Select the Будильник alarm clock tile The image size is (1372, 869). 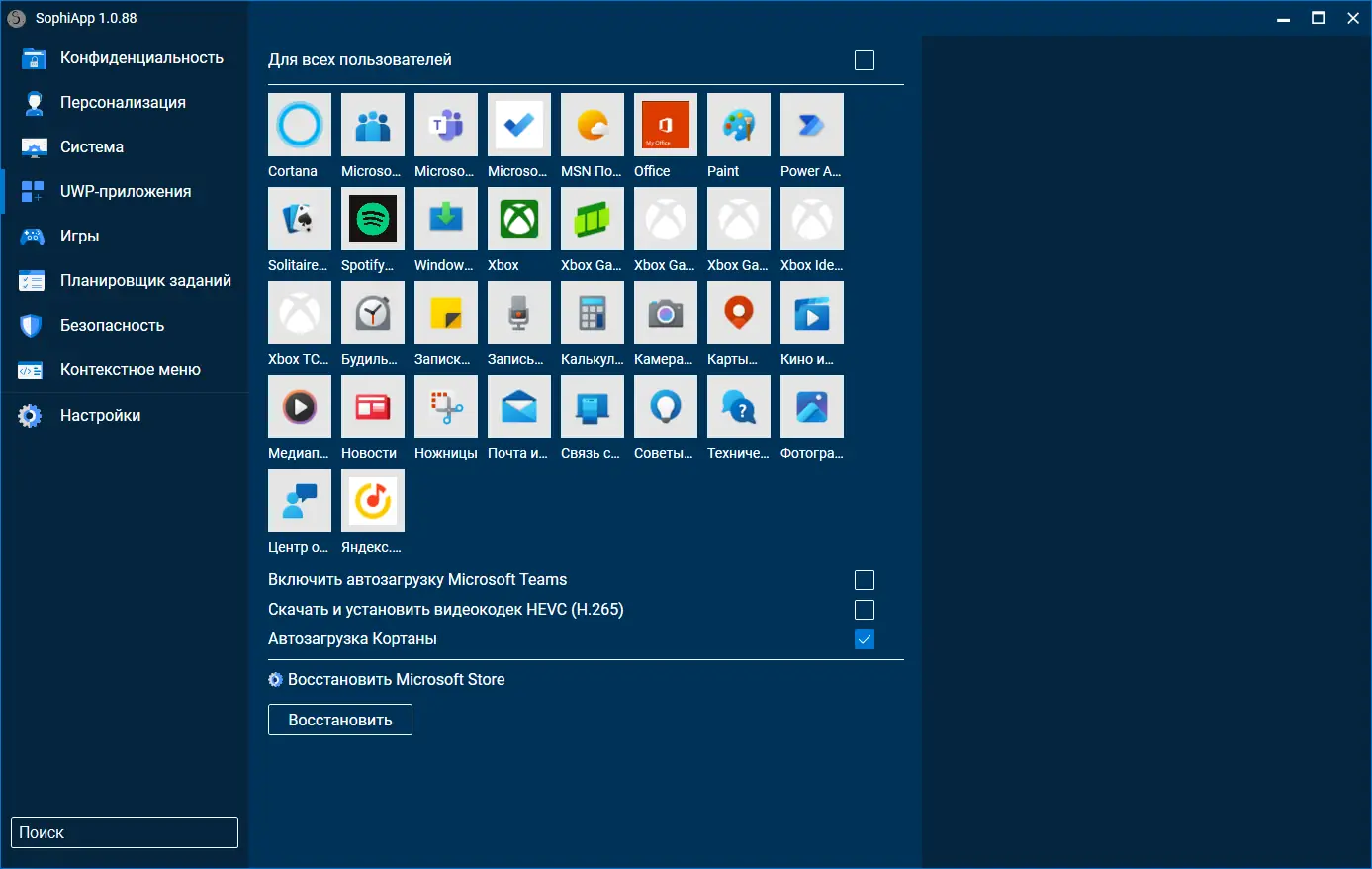pos(373,313)
